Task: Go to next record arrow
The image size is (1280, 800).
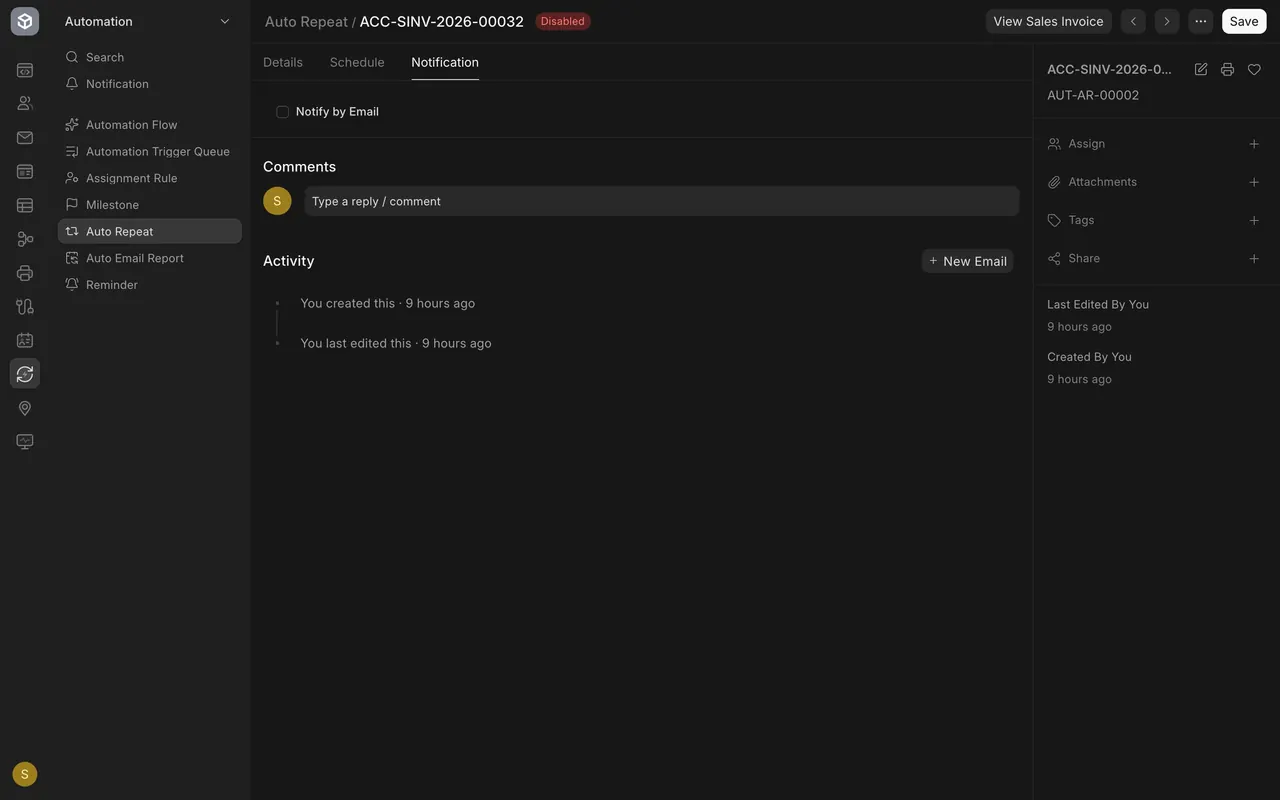Action: click(x=1166, y=21)
